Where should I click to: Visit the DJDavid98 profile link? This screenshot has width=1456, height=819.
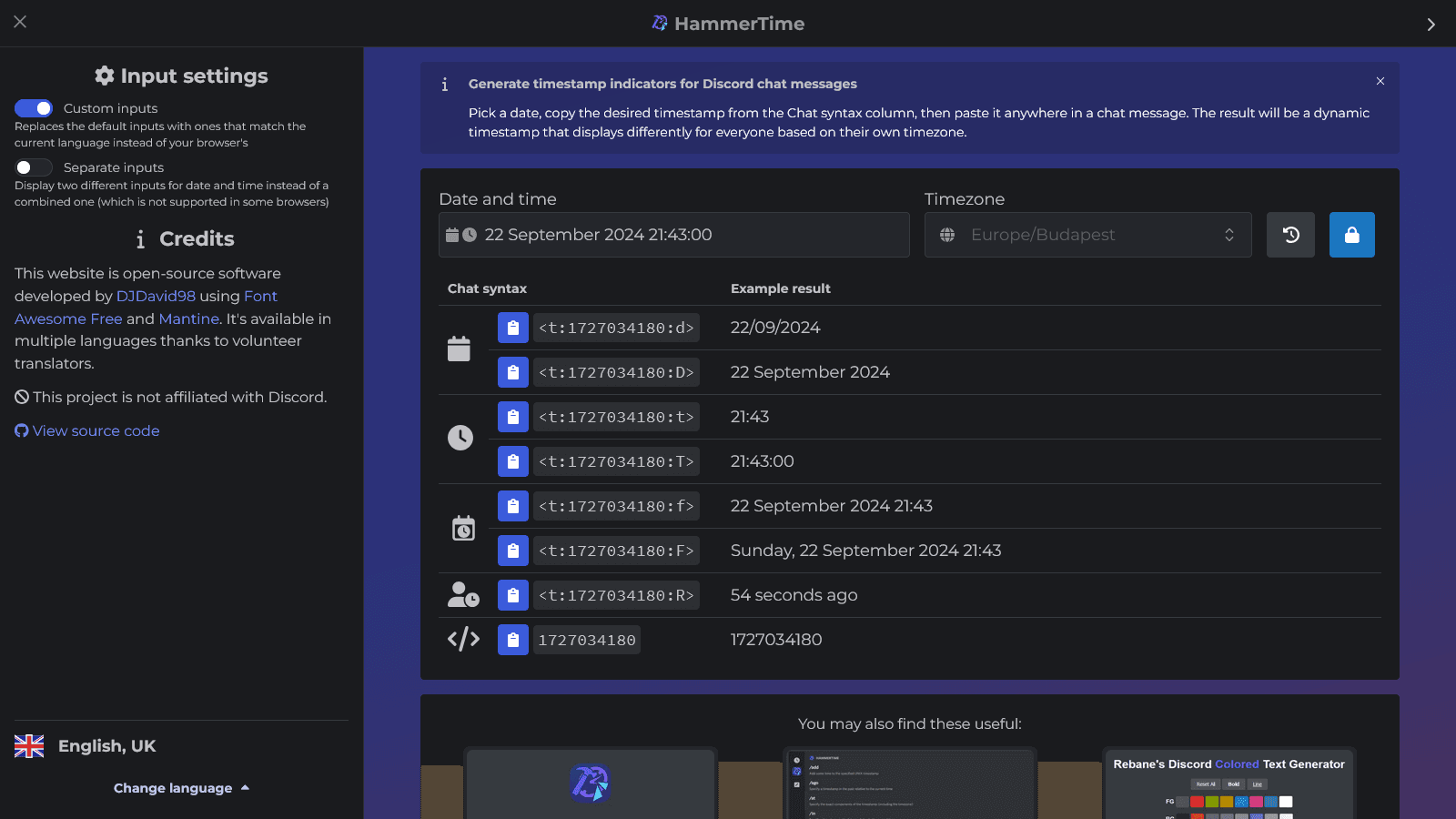156,296
